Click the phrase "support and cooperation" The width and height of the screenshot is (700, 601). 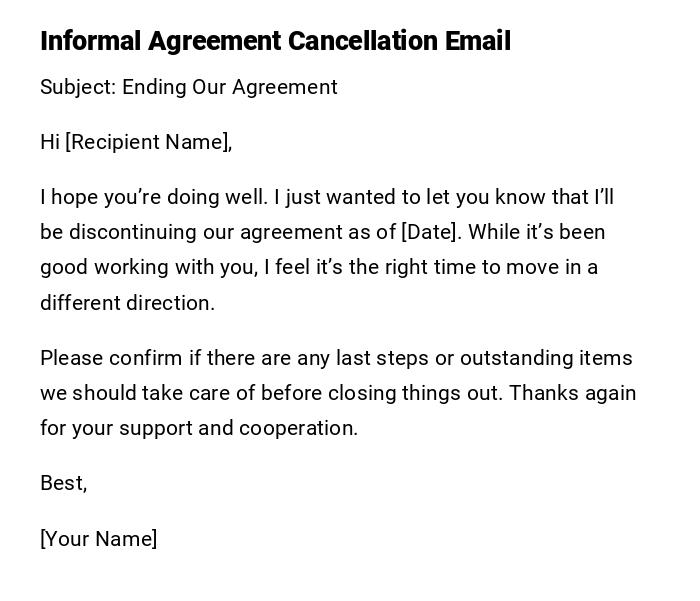tap(238, 428)
